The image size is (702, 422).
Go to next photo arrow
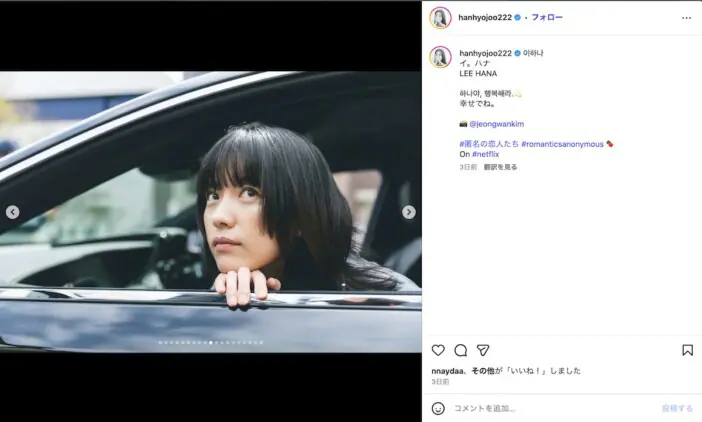tap(408, 212)
